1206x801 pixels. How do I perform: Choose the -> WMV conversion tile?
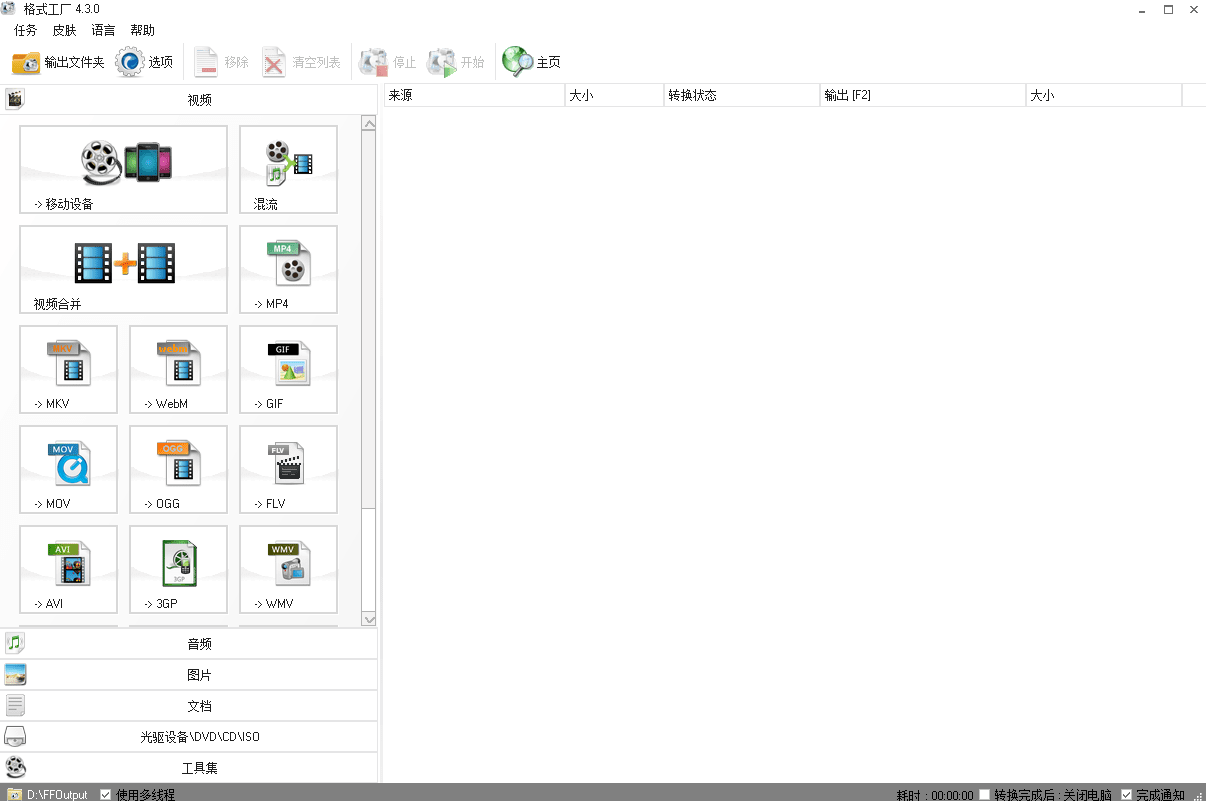click(288, 569)
